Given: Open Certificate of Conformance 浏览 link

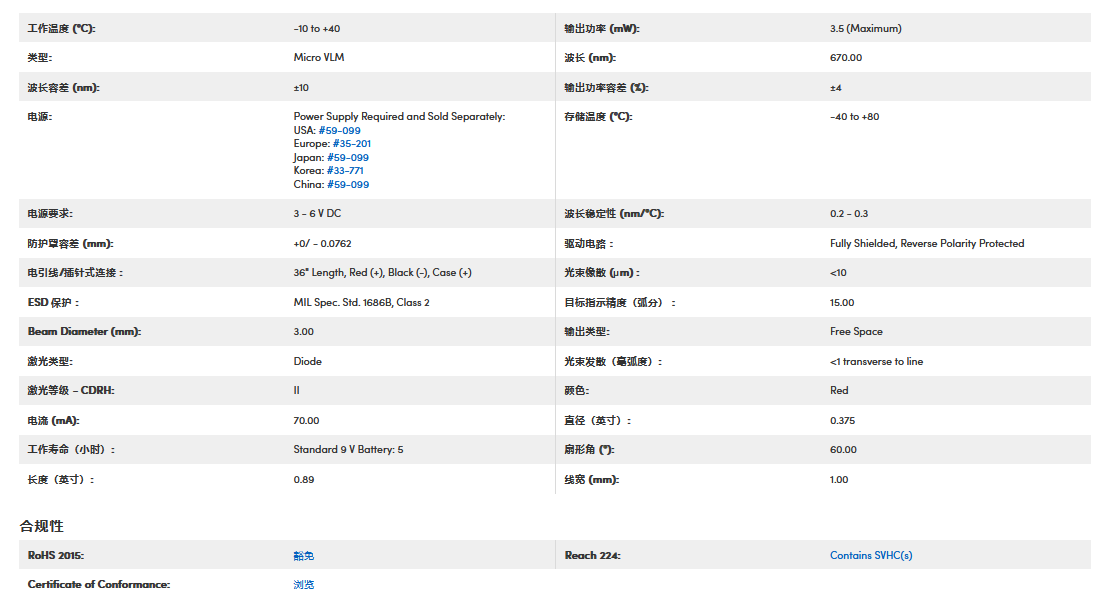Looking at the screenshot, I should click(303, 585).
